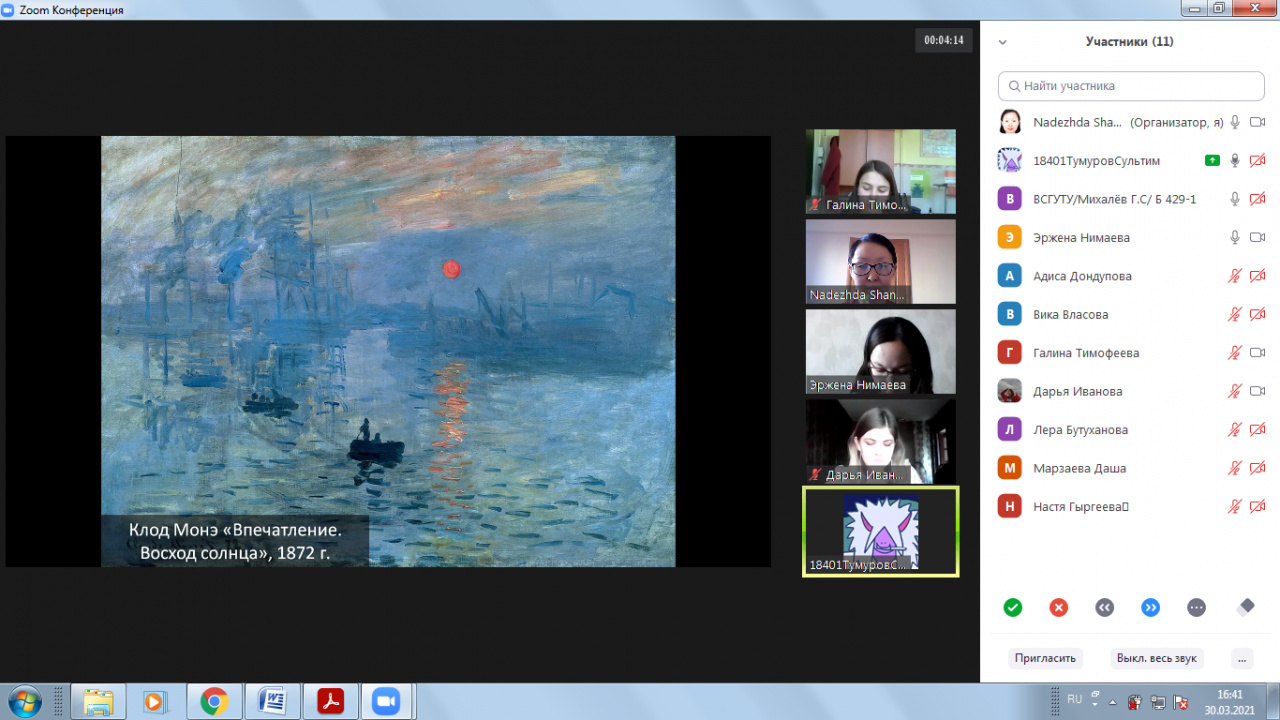Click the red 'no' reaction icon

pyautogui.click(x=1059, y=607)
